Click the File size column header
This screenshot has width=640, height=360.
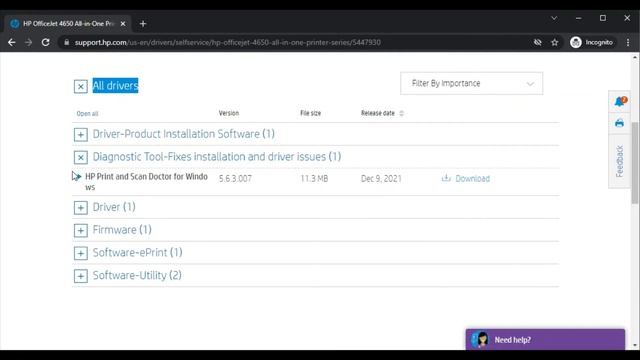coord(311,113)
